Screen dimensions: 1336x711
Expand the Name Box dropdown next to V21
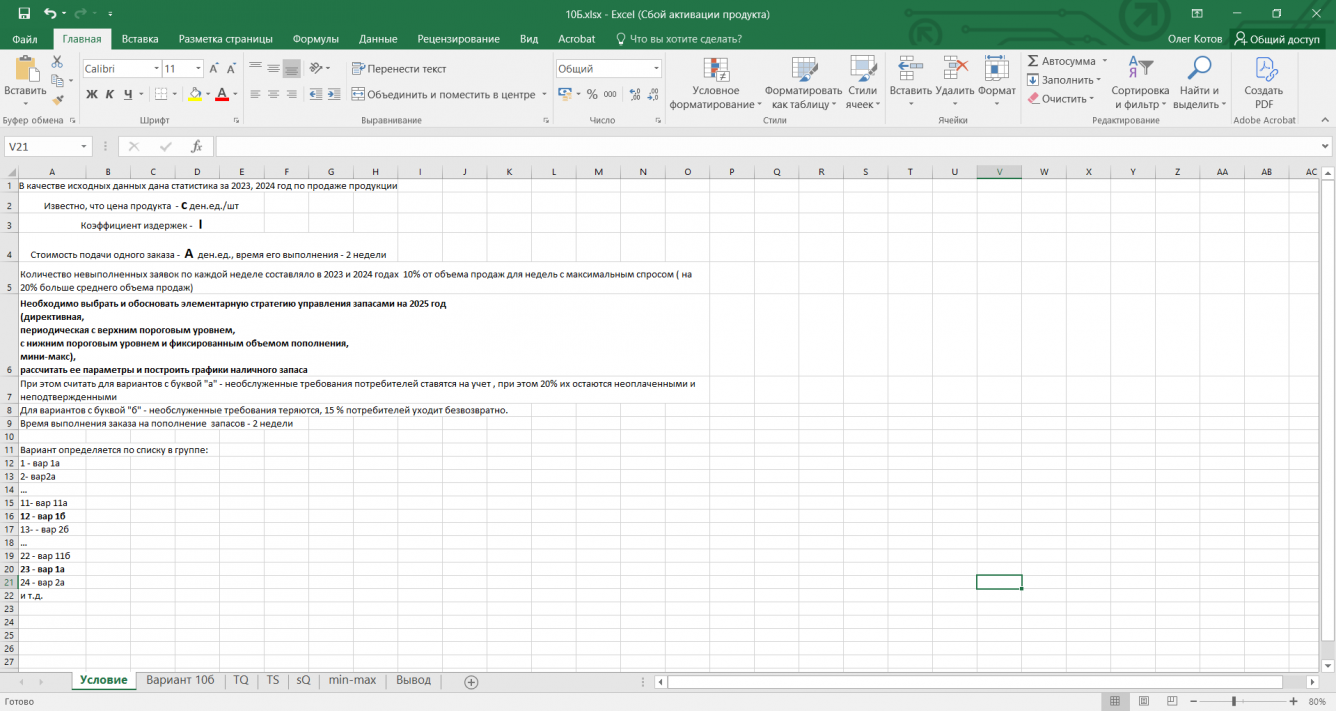coord(83,146)
